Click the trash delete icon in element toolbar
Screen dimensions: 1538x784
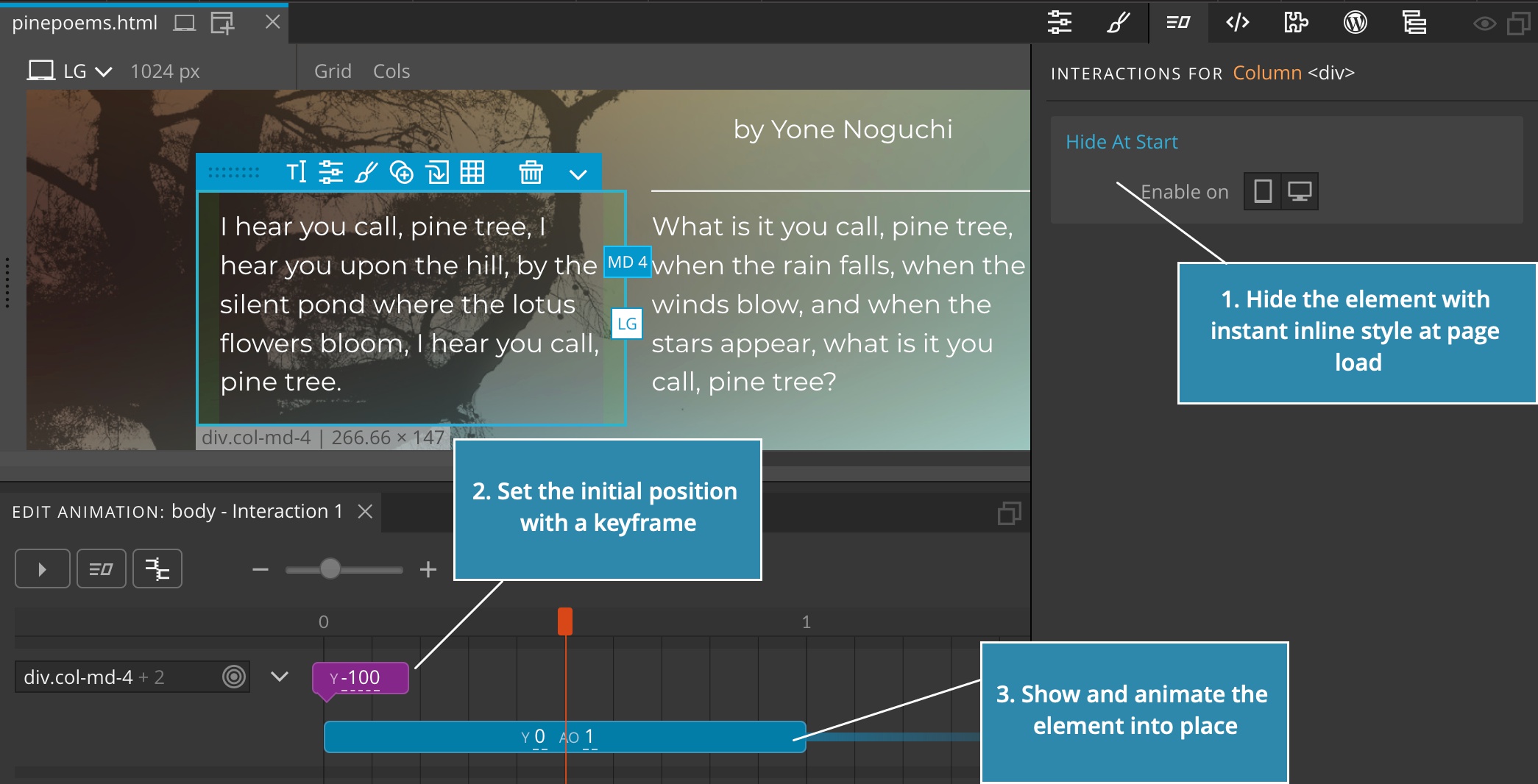531,173
